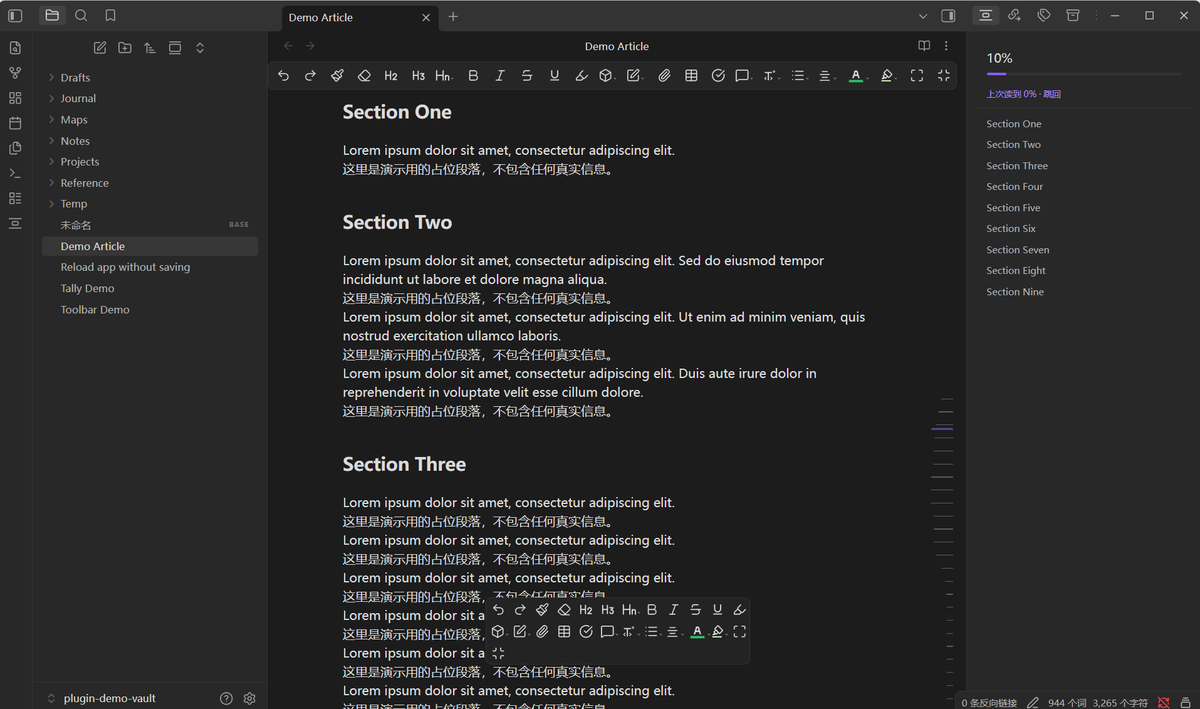1200x709 pixels.
Task: Create a new folder in file explorer
Action: (124, 48)
